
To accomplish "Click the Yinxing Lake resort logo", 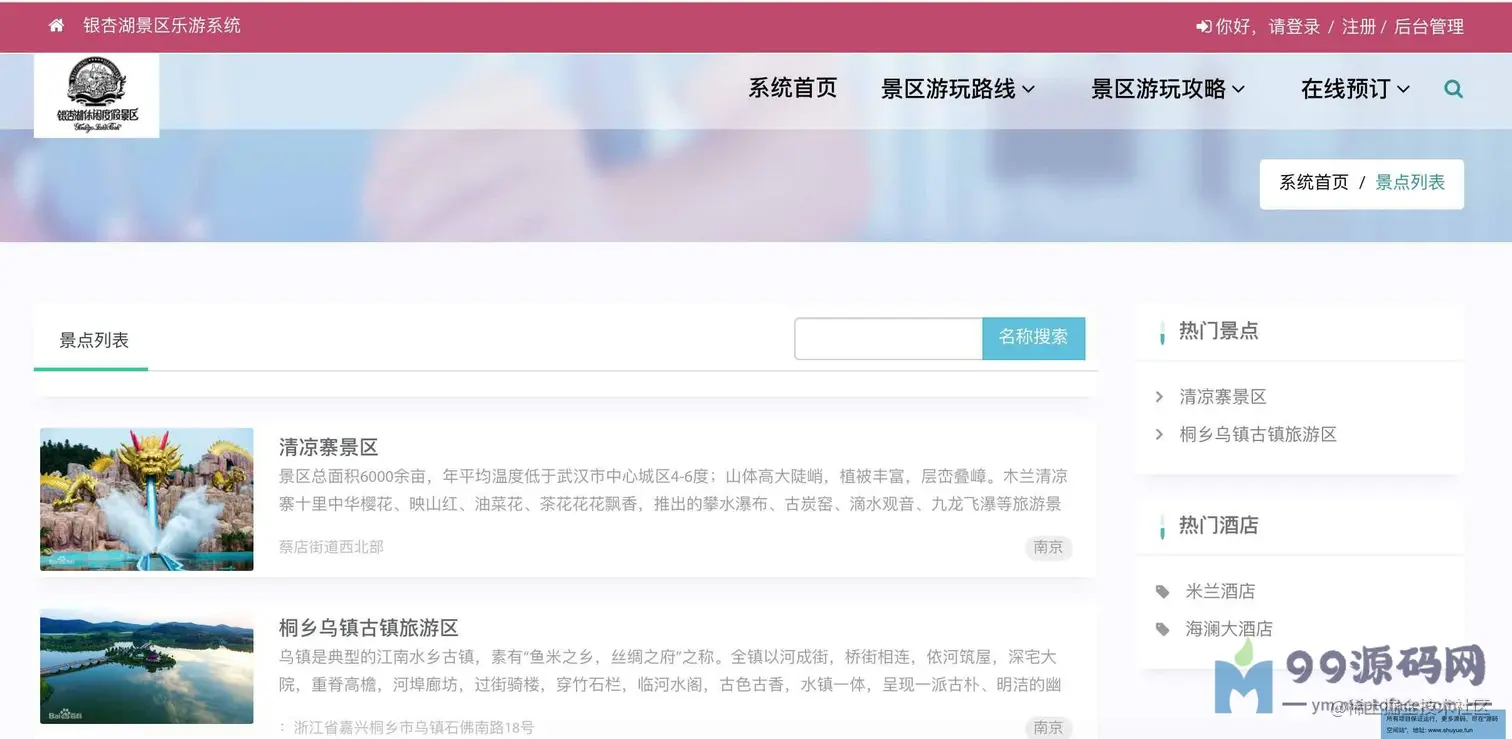I will click(96, 96).
